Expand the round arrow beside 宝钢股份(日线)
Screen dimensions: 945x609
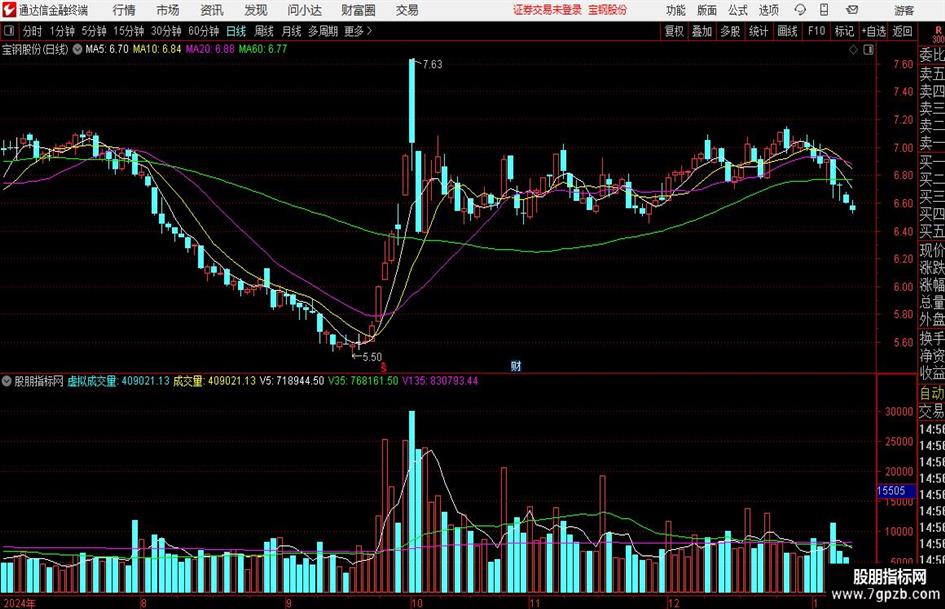[x=77, y=49]
